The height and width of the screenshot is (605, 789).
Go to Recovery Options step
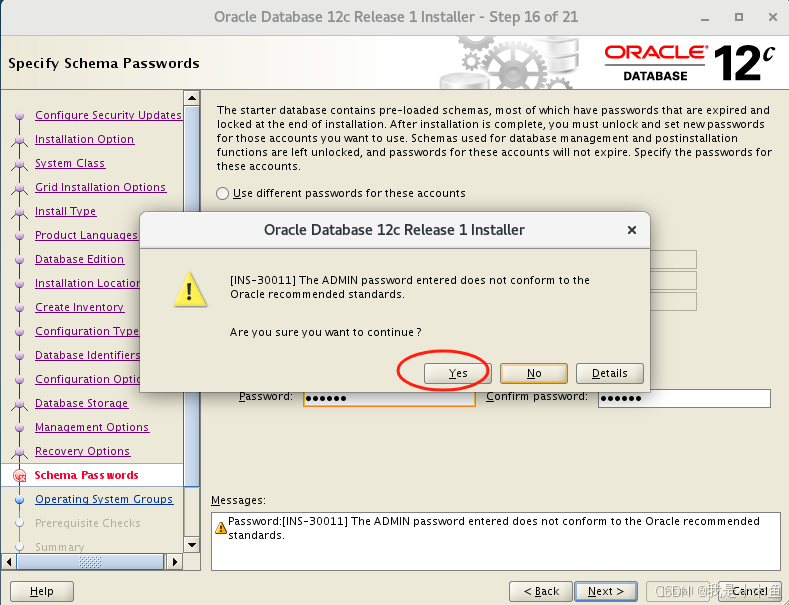coord(83,451)
